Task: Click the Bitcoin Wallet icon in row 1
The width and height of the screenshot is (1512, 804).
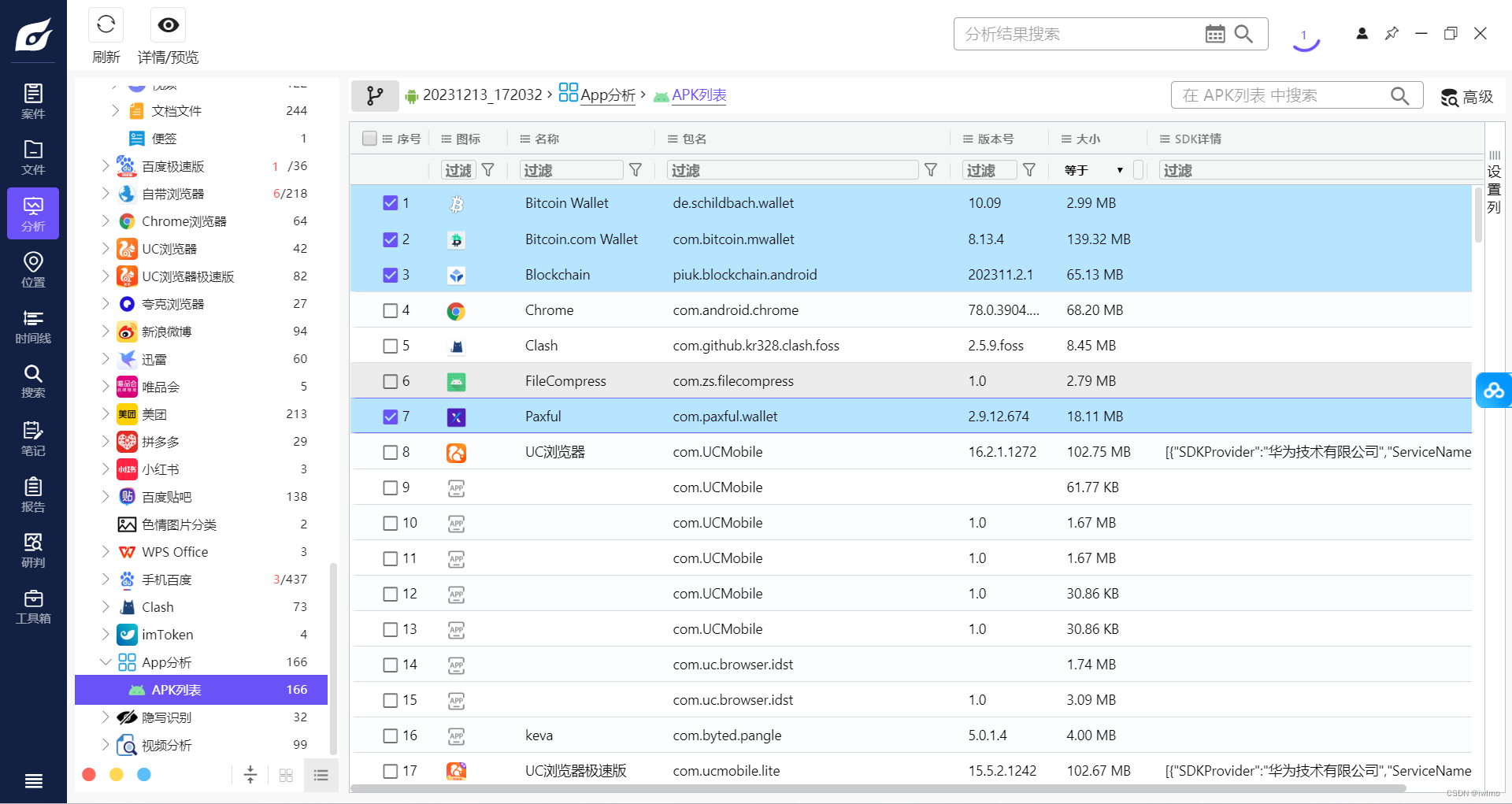Action: [456, 204]
